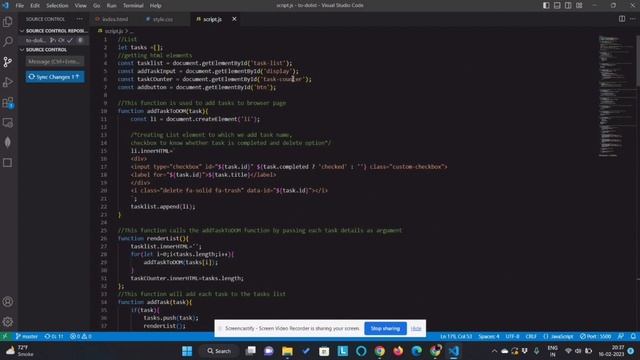Open editor more actions ellipsis
The height and width of the screenshot is (360, 640).
tap(632, 19)
